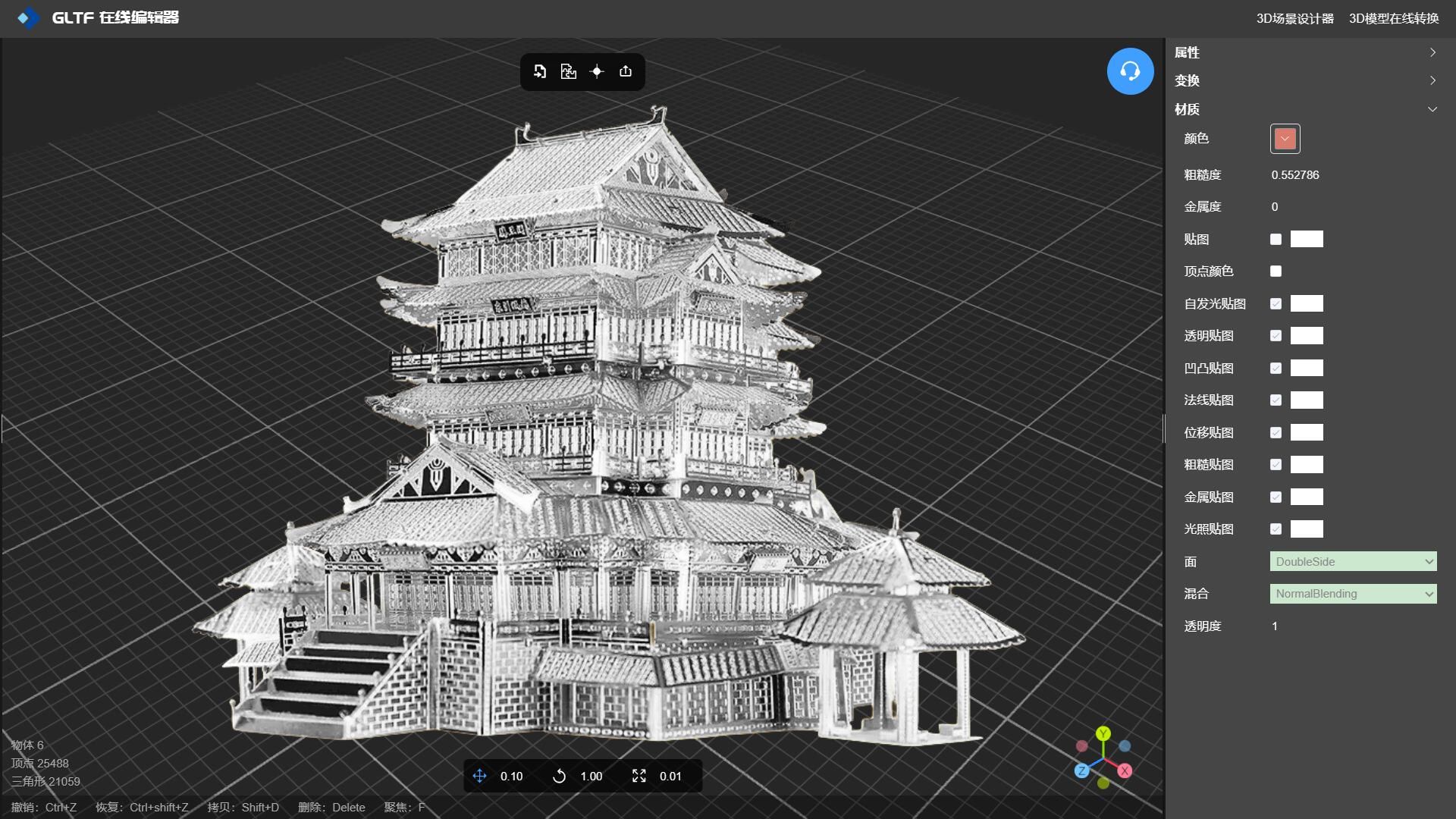
Task: Open 3D场景设计器 in top menu
Action: (1294, 18)
